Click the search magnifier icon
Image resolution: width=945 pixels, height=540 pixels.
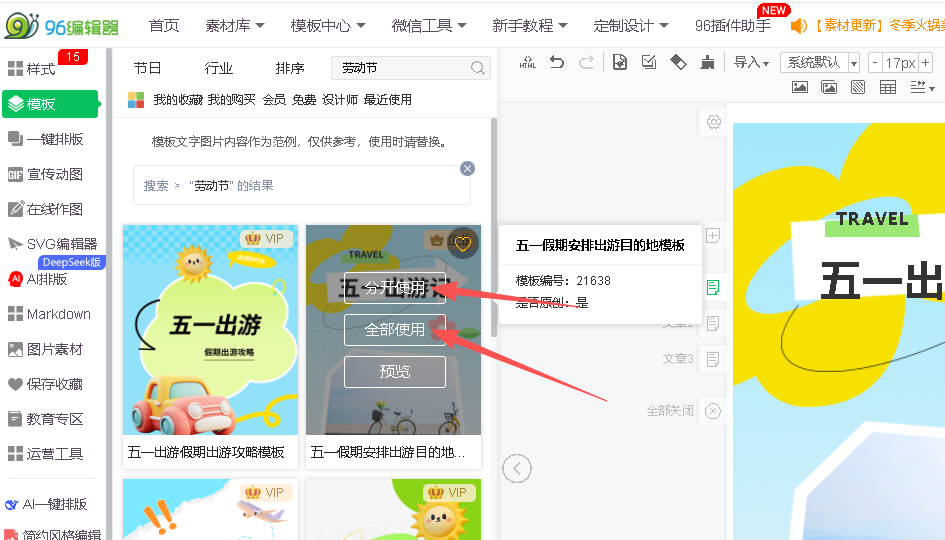478,69
